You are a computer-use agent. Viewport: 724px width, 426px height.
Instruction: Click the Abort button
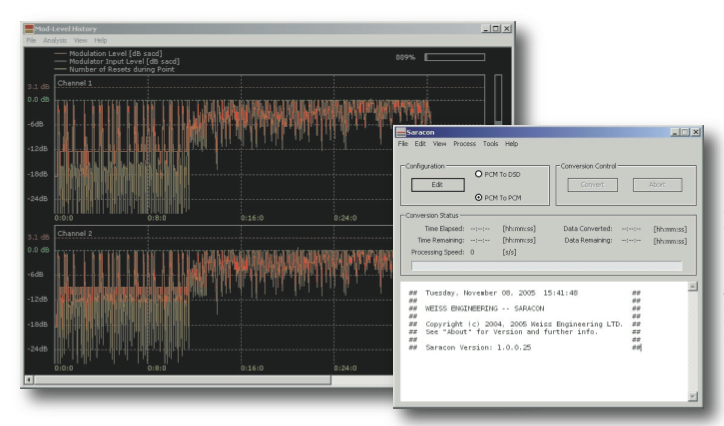click(656, 185)
